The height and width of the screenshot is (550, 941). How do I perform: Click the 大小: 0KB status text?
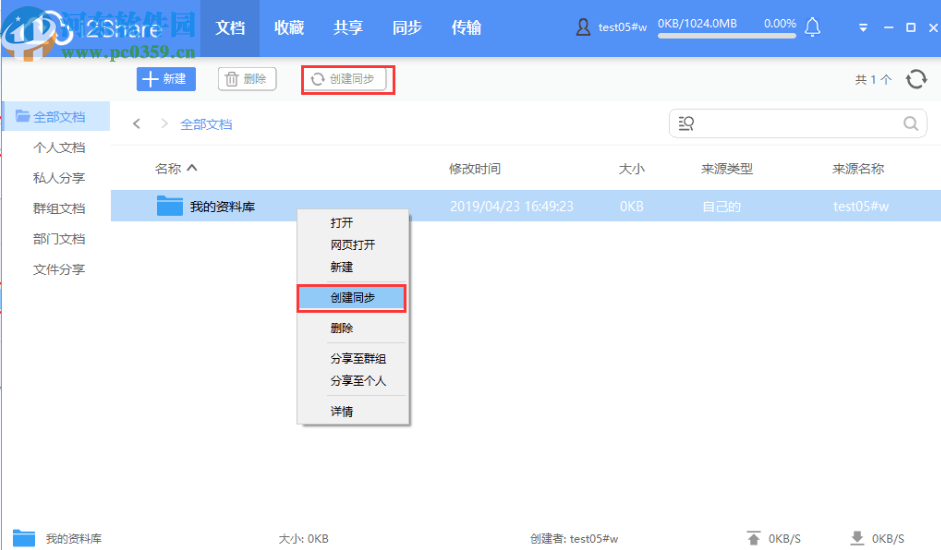[x=304, y=539]
